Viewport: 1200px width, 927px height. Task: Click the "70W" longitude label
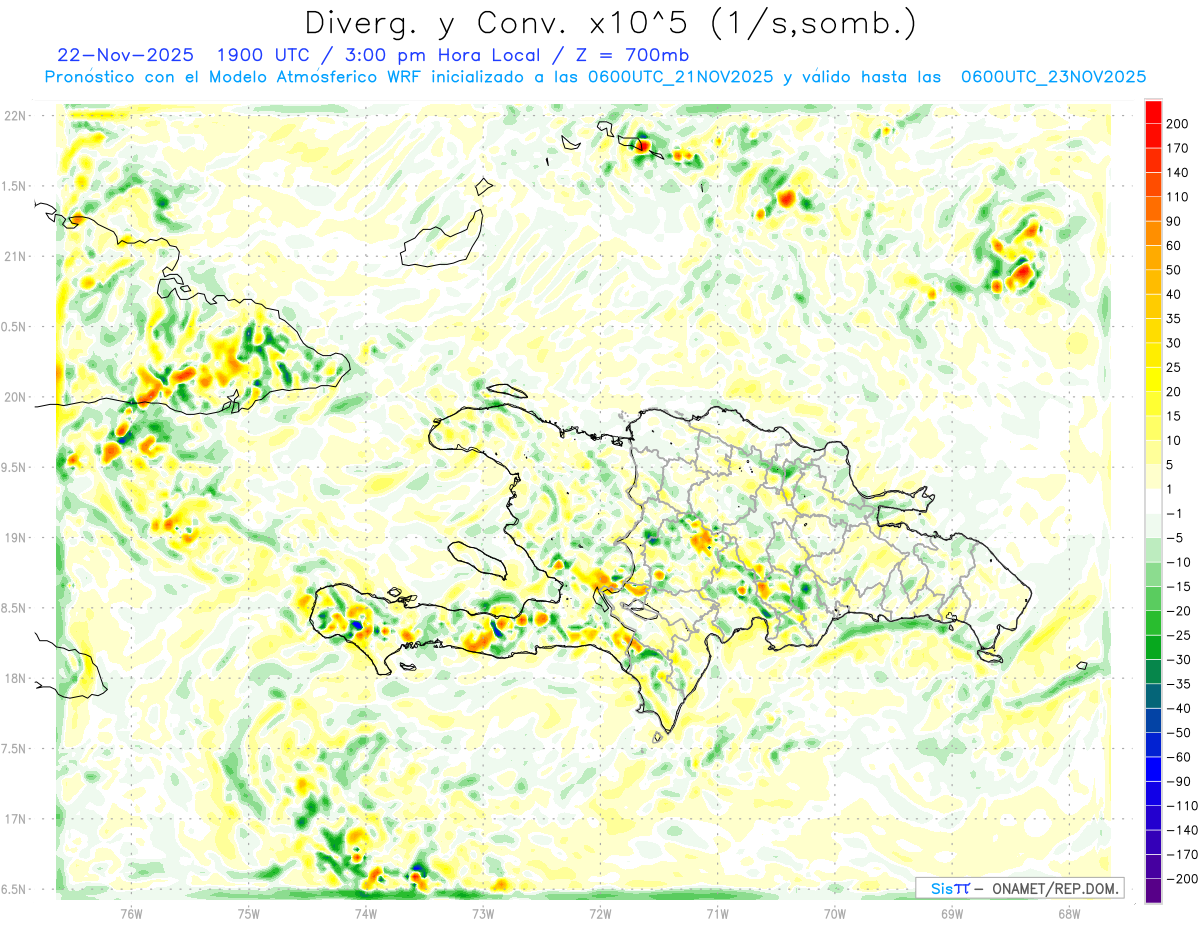coord(835,913)
